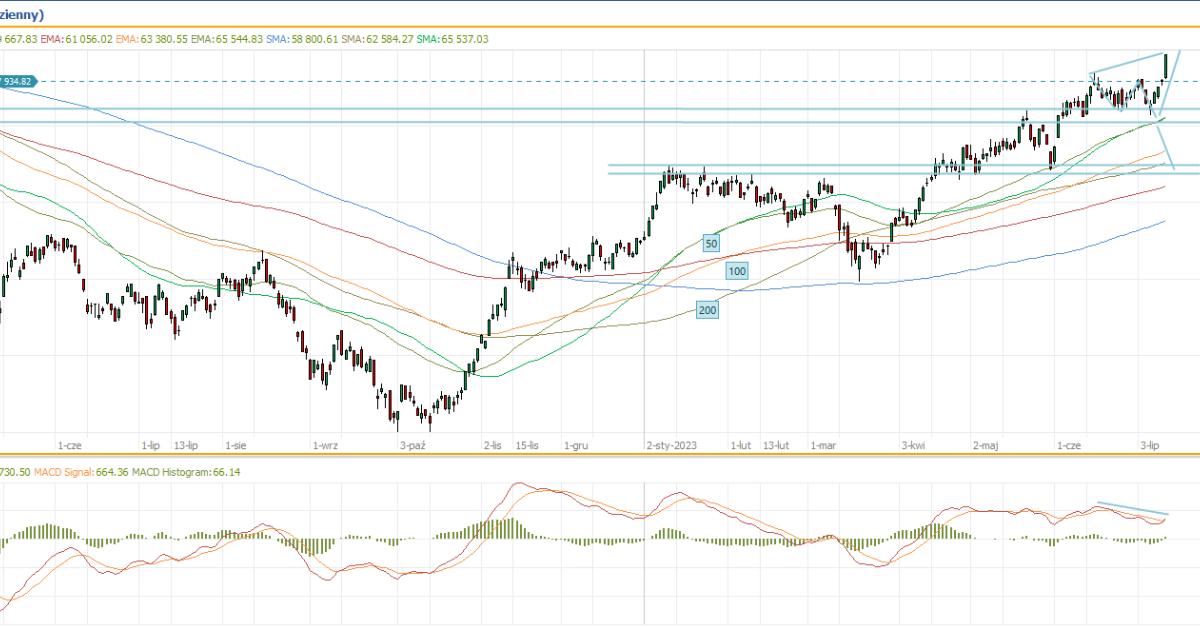Click the 2-sty-2023 date marker
This screenshot has width=1200, height=630.
671,445
